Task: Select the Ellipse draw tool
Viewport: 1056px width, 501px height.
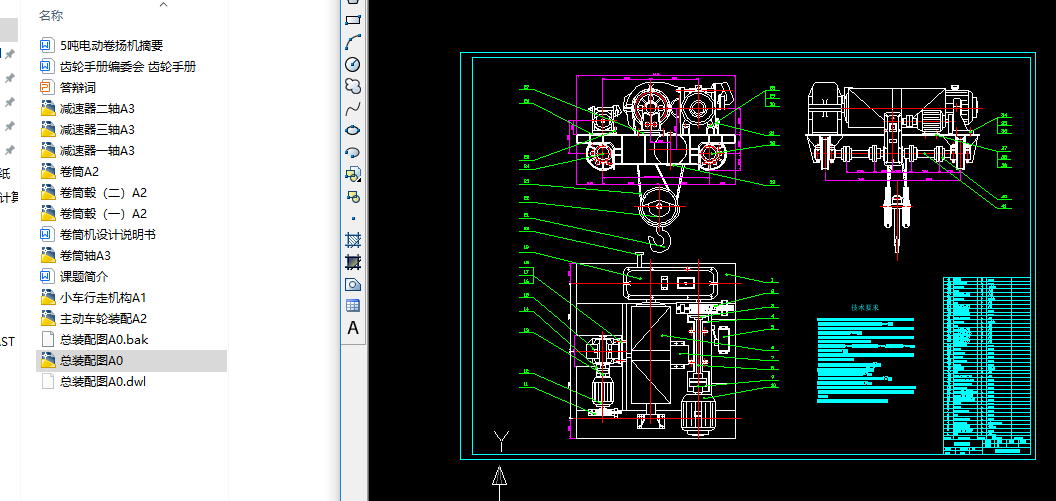Action: (353, 131)
